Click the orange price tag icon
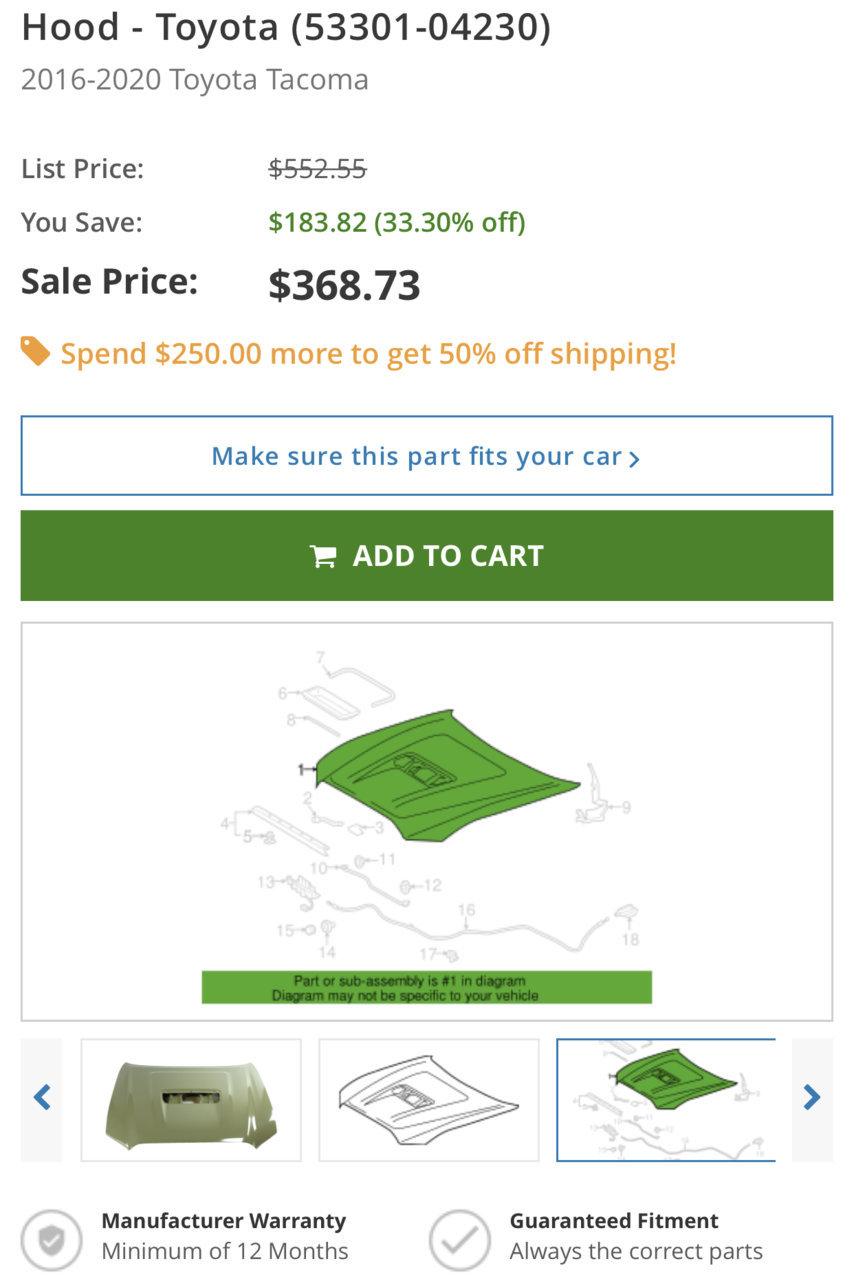 pyautogui.click(x=35, y=351)
